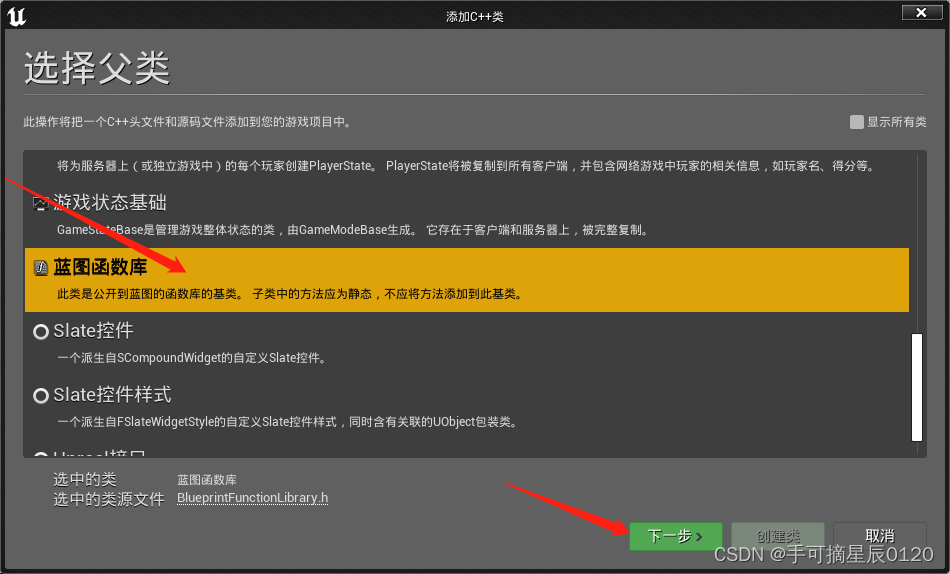This screenshot has width=950, height=574.
Task: Click the 下一步 next button
Action: [676, 536]
